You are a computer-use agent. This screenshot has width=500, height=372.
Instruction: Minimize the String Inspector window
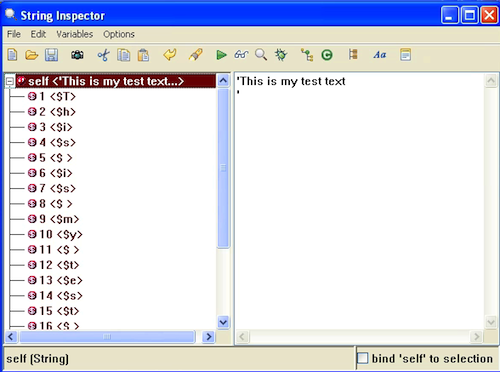pos(449,15)
